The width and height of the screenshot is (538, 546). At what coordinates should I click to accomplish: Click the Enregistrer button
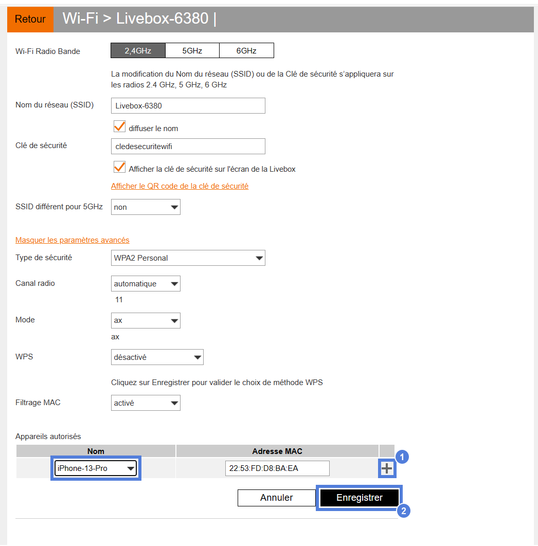(359, 498)
